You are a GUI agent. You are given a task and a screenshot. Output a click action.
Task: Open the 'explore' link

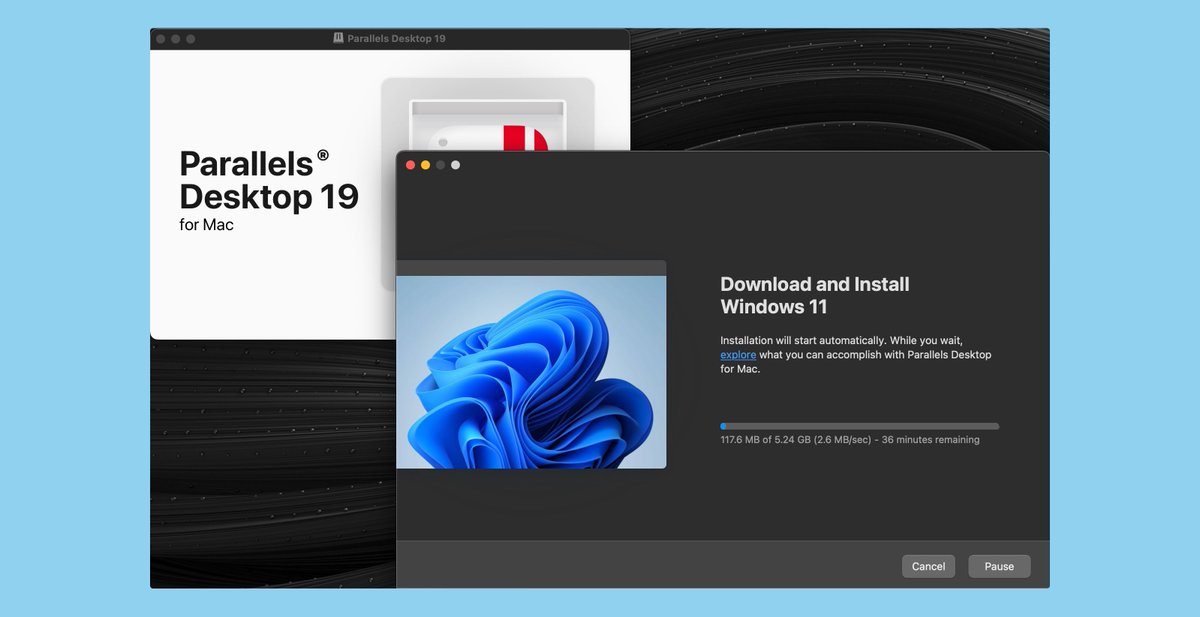[738, 355]
